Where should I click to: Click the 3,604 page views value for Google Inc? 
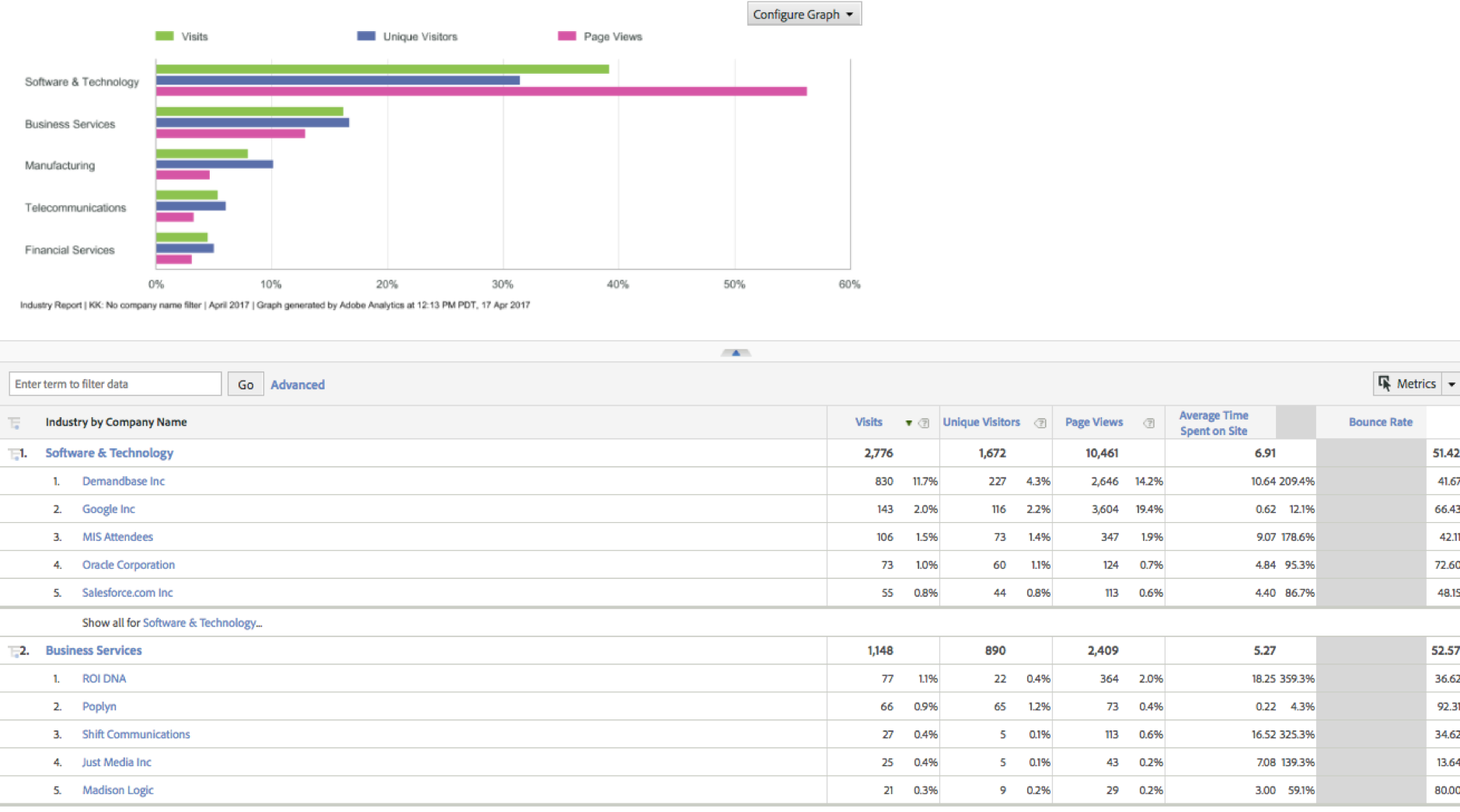tap(1105, 509)
